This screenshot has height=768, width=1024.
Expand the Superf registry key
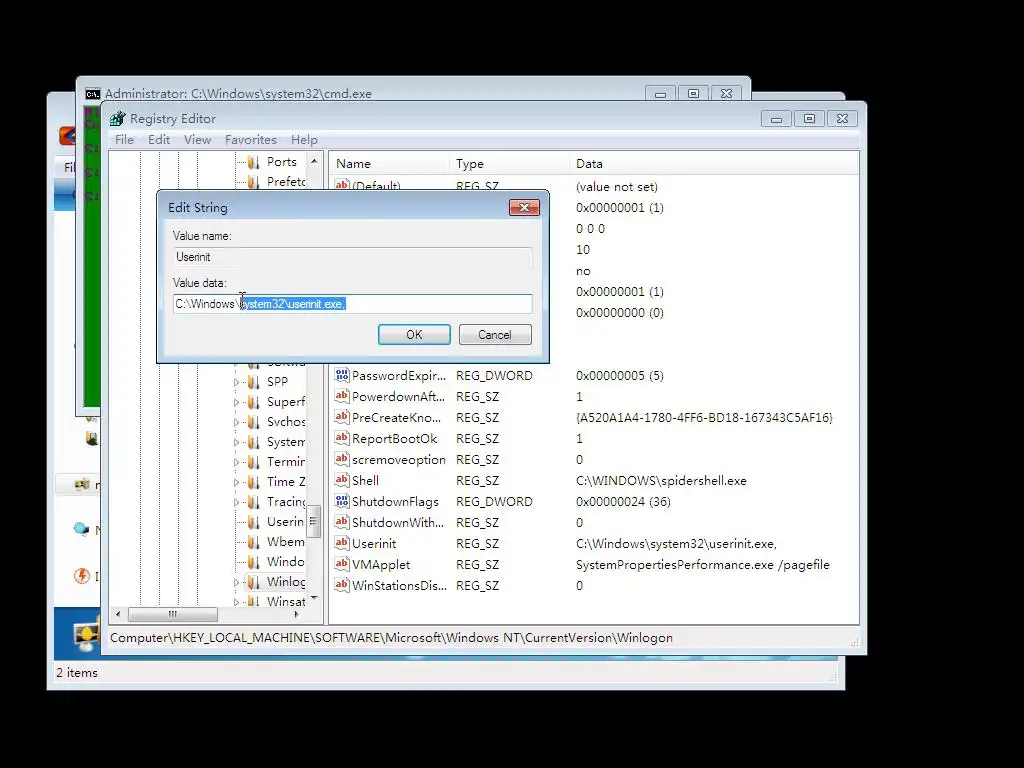click(x=236, y=402)
